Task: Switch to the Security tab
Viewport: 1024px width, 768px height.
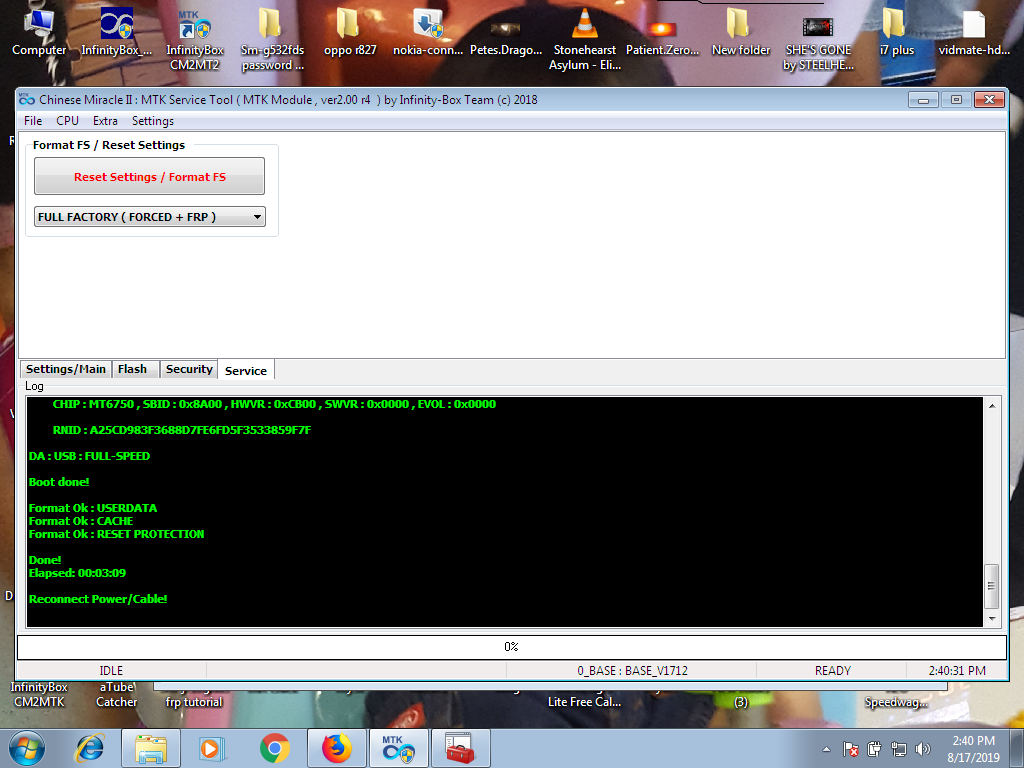Action: point(189,369)
